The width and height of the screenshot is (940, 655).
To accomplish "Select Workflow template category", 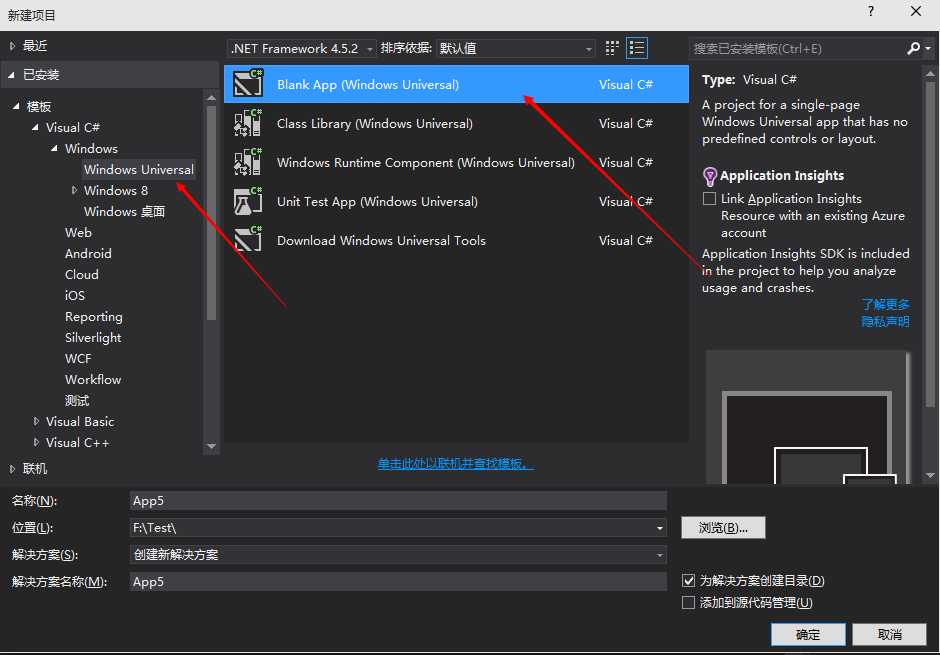I will (93, 379).
